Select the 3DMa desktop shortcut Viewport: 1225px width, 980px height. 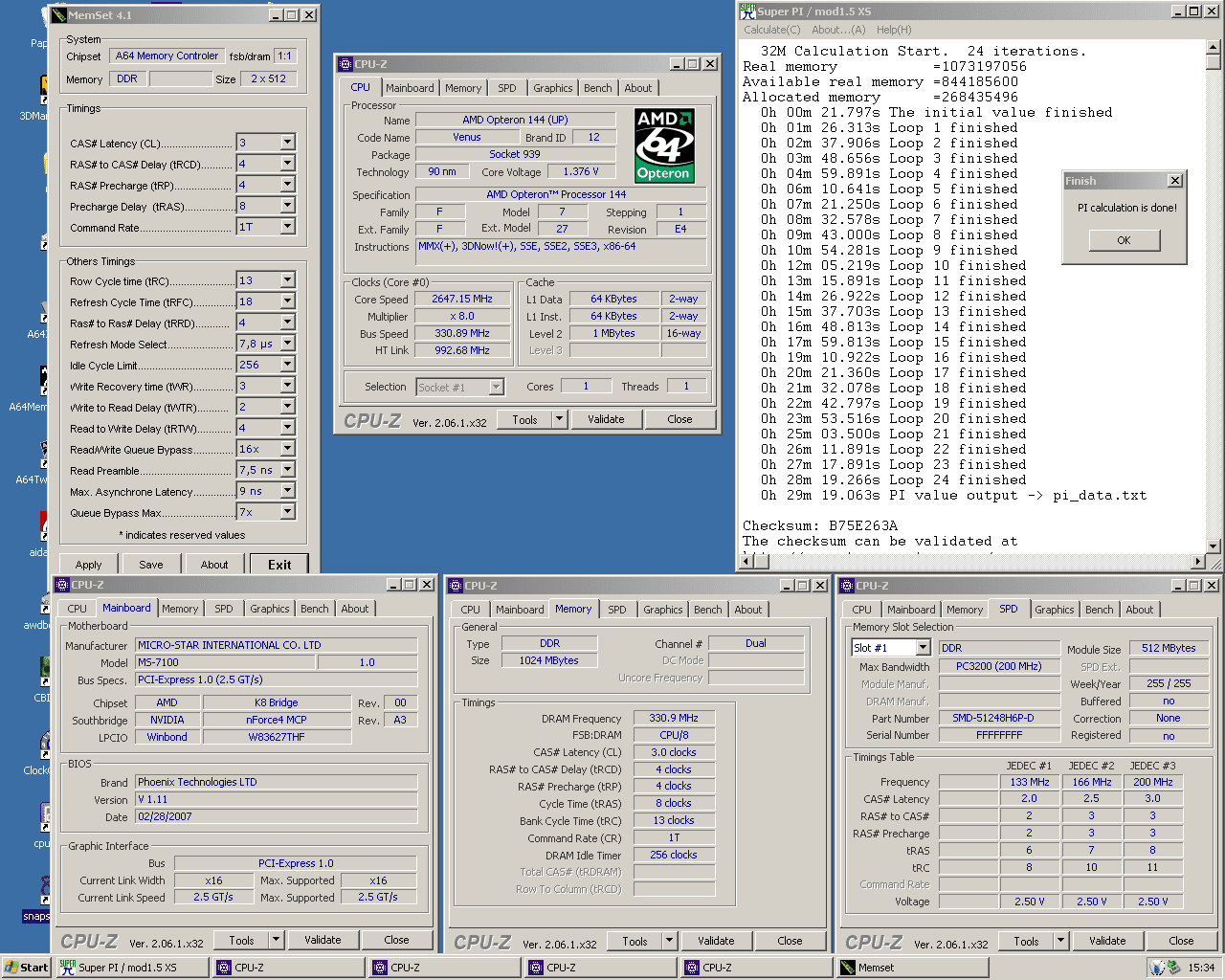tap(33, 99)
